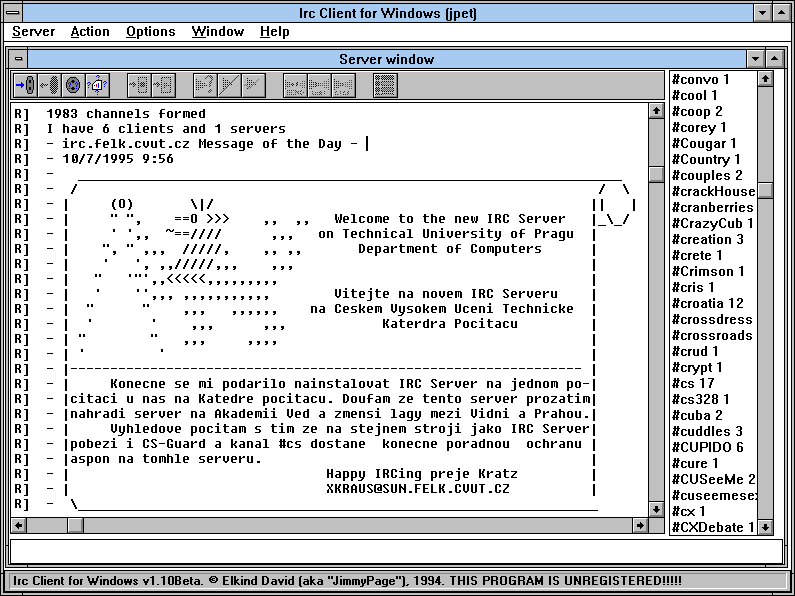Click the house icon with question marks
Image resolution: width=795 pixels, height=596 pixels.
[97, 85]
